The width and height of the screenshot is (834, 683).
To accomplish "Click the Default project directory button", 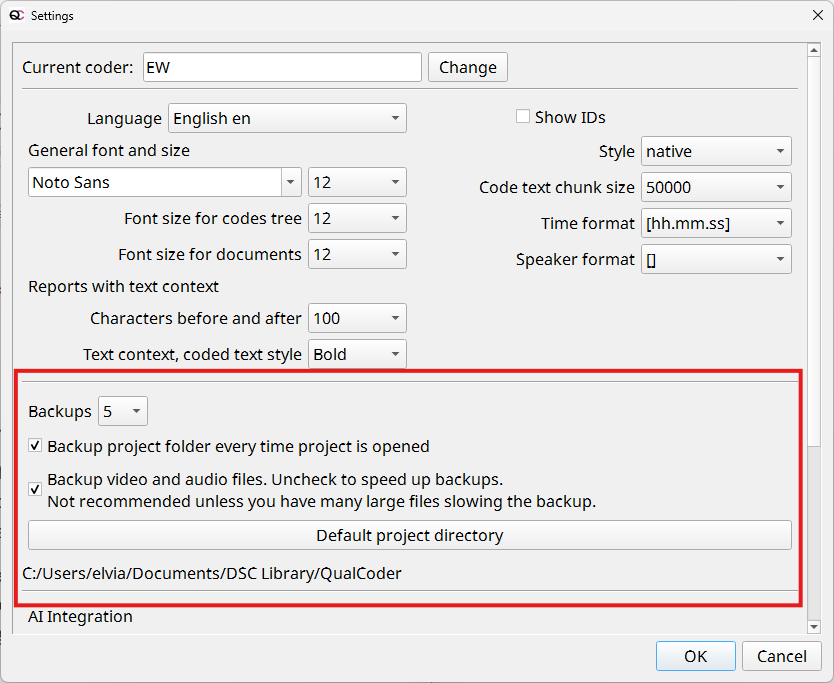I will (x=409, y=535).
